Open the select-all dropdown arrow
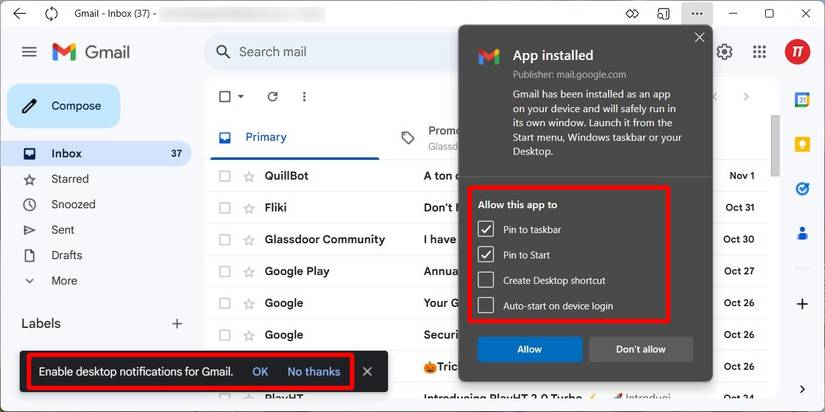Image resolution: width=825 pixels, height=412 pixels. [x=242, y=97]
